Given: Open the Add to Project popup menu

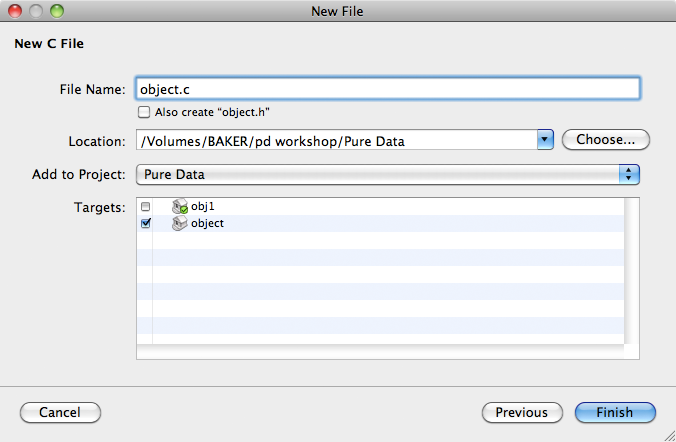Looking at the screenshot, I should point(388,175).
